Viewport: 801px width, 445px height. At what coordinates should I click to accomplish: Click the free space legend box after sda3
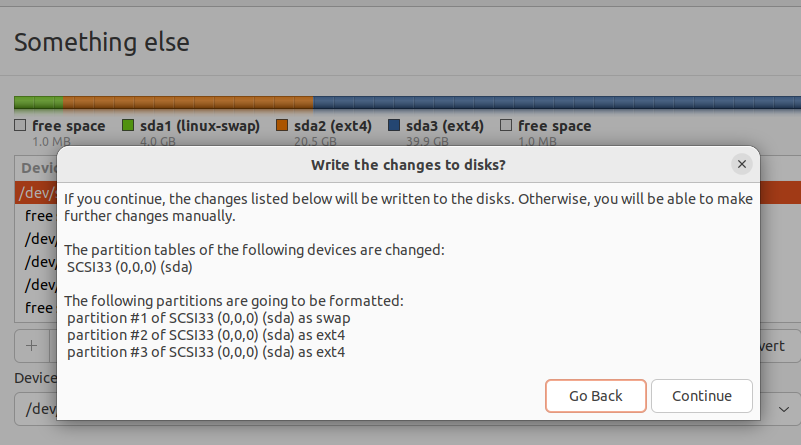[x=506, y=126]
